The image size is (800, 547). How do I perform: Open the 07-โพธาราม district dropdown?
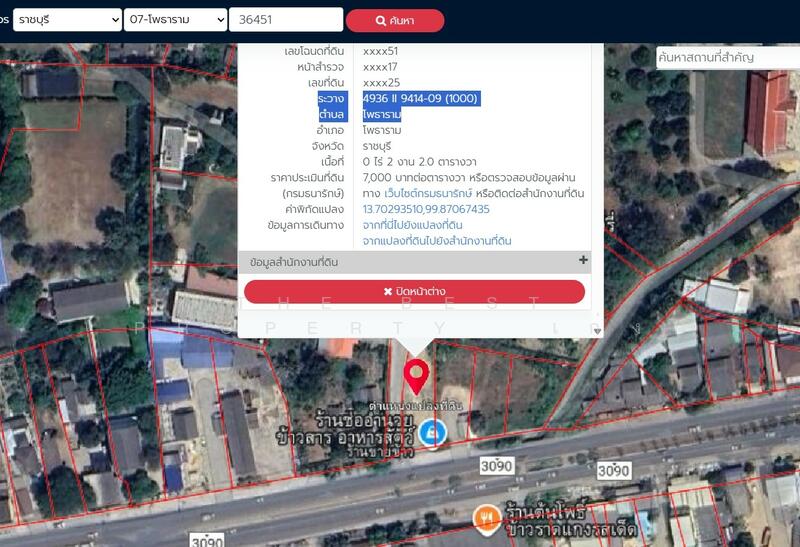pyautogui.click(x=176, y=20)
